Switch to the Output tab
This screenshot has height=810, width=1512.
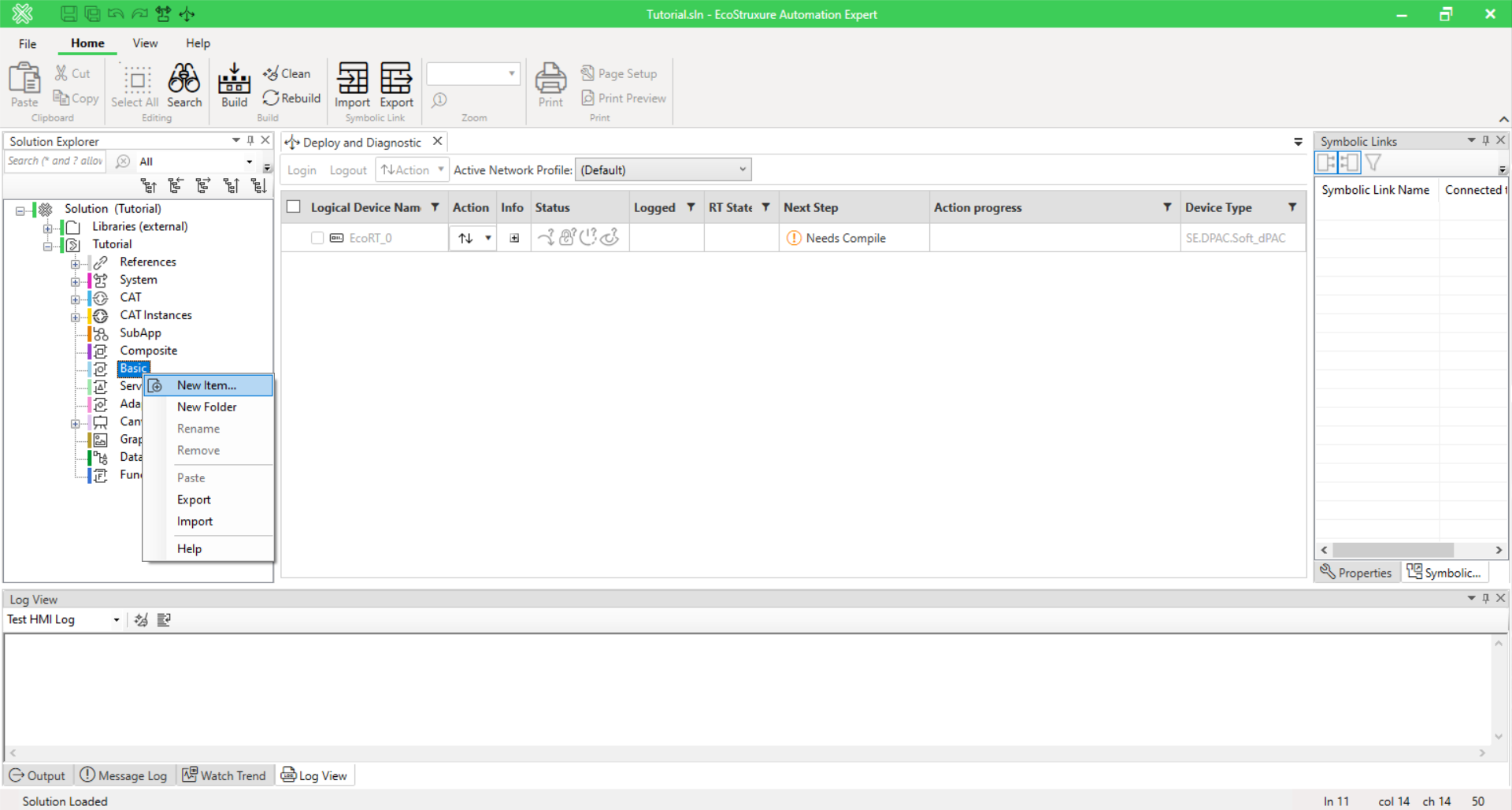coord(37,775)
